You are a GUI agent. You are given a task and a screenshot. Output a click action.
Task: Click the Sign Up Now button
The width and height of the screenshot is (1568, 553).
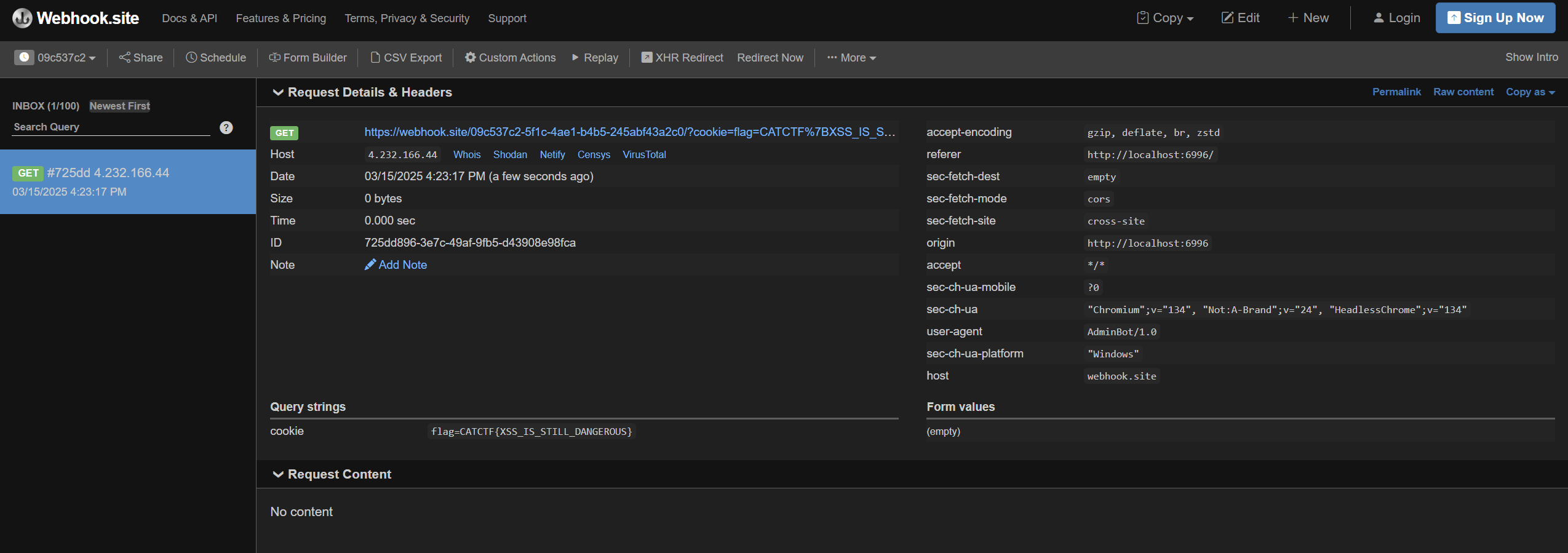(1495, 18)
